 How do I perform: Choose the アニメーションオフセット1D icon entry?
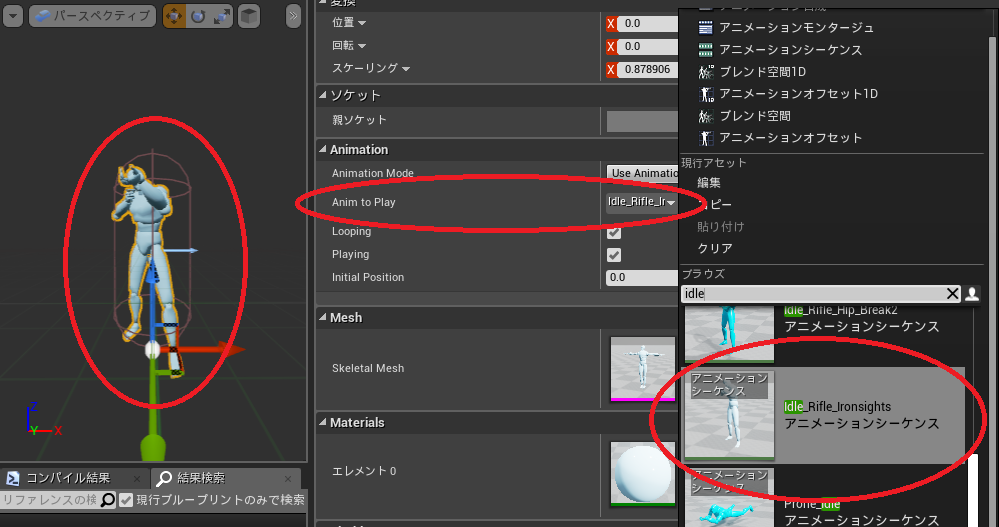pos(705,94)
